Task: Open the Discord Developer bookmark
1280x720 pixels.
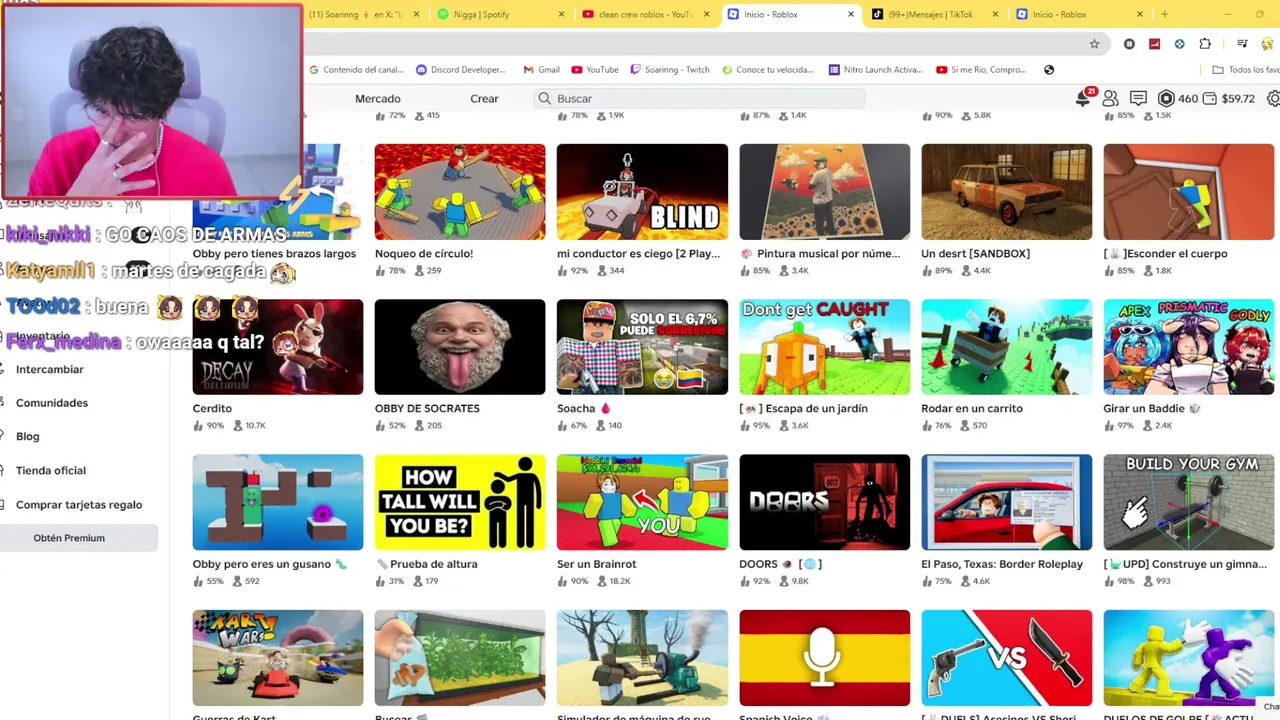Action: (x=461, y=70)
